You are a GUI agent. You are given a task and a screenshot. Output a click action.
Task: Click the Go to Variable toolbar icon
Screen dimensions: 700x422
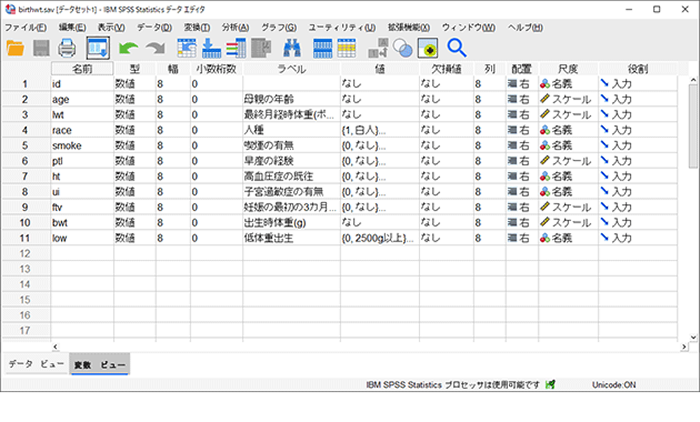tap(211, 48)
